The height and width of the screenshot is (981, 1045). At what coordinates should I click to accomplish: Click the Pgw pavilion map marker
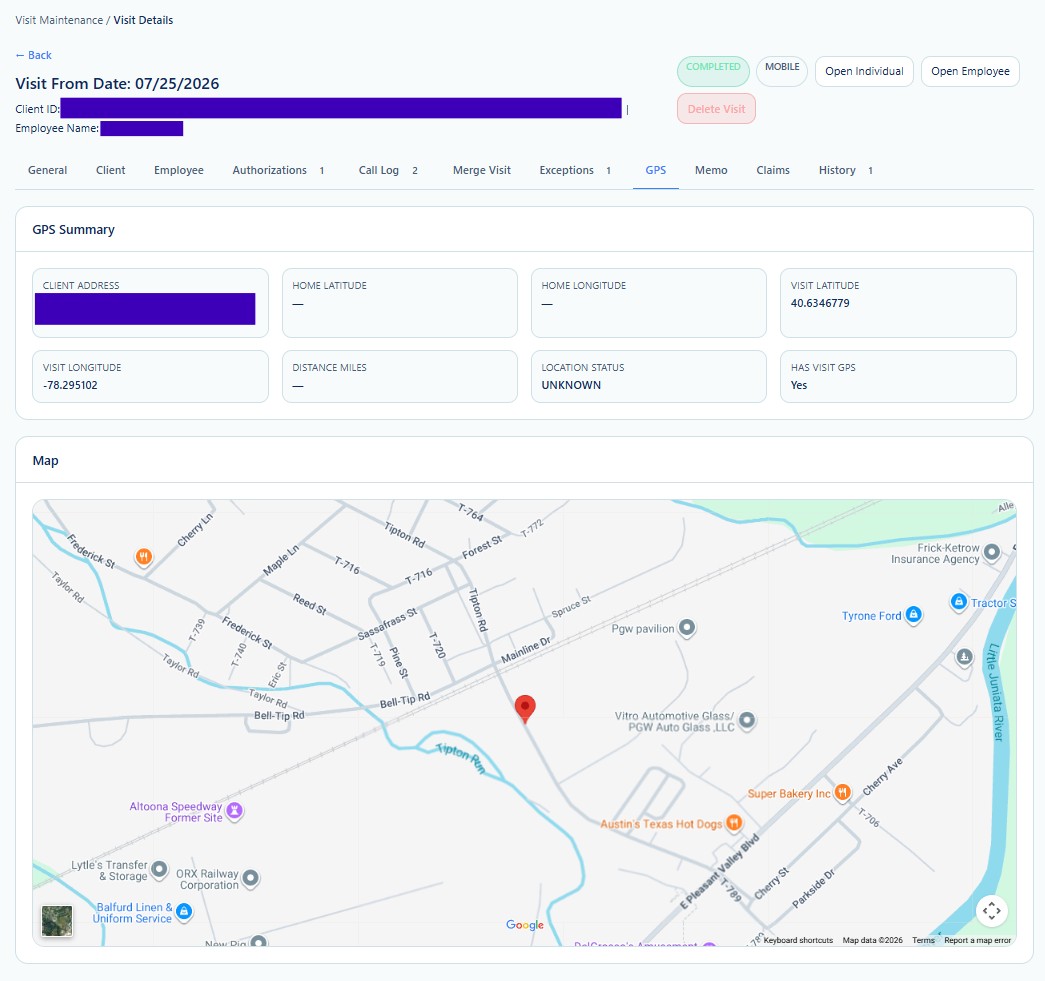686,628
